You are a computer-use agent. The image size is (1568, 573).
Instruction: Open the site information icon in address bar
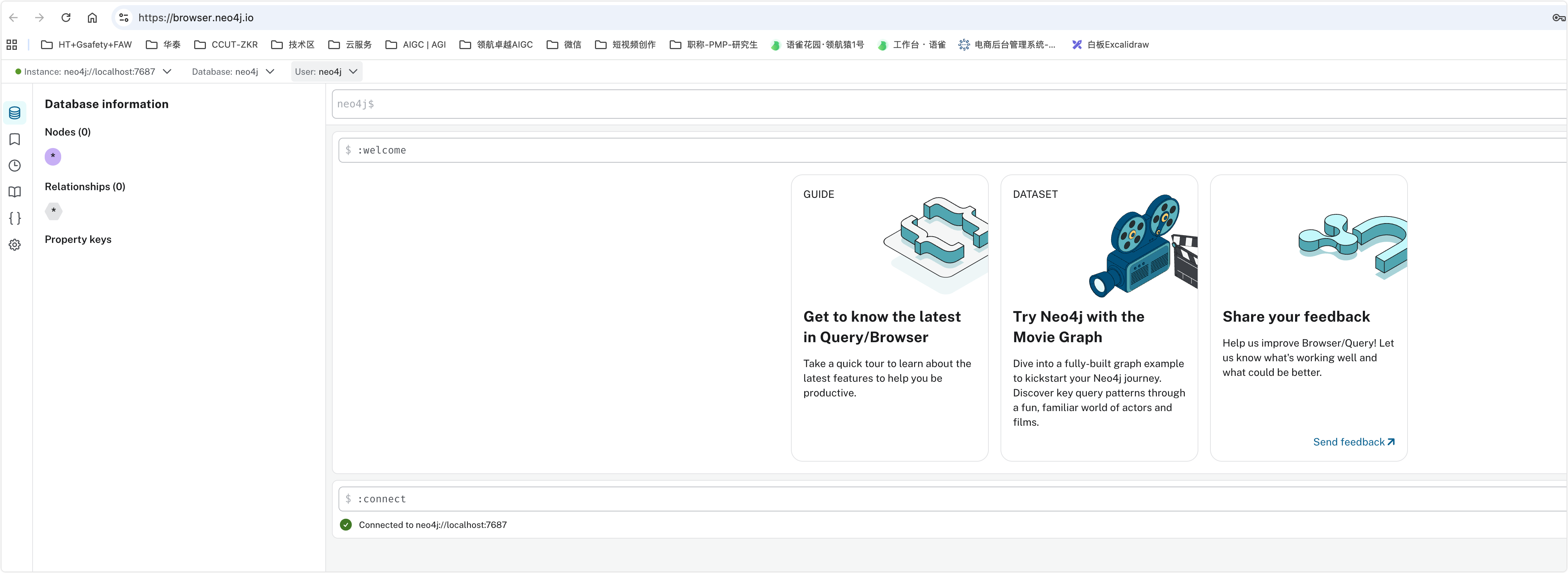pos(123,18)
